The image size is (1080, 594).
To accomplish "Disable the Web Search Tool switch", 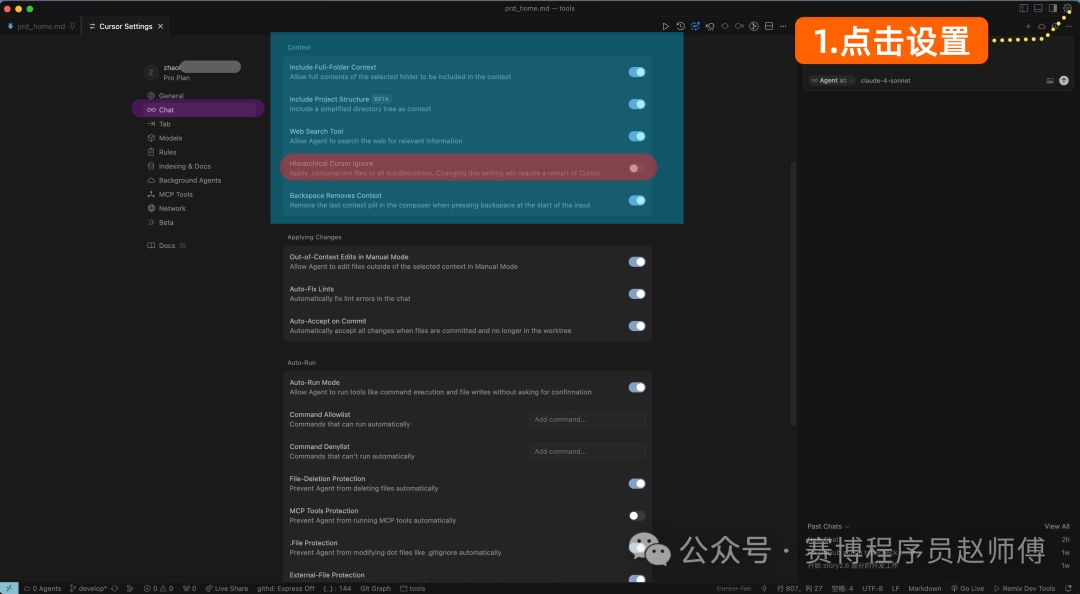I will coord(636,136).
